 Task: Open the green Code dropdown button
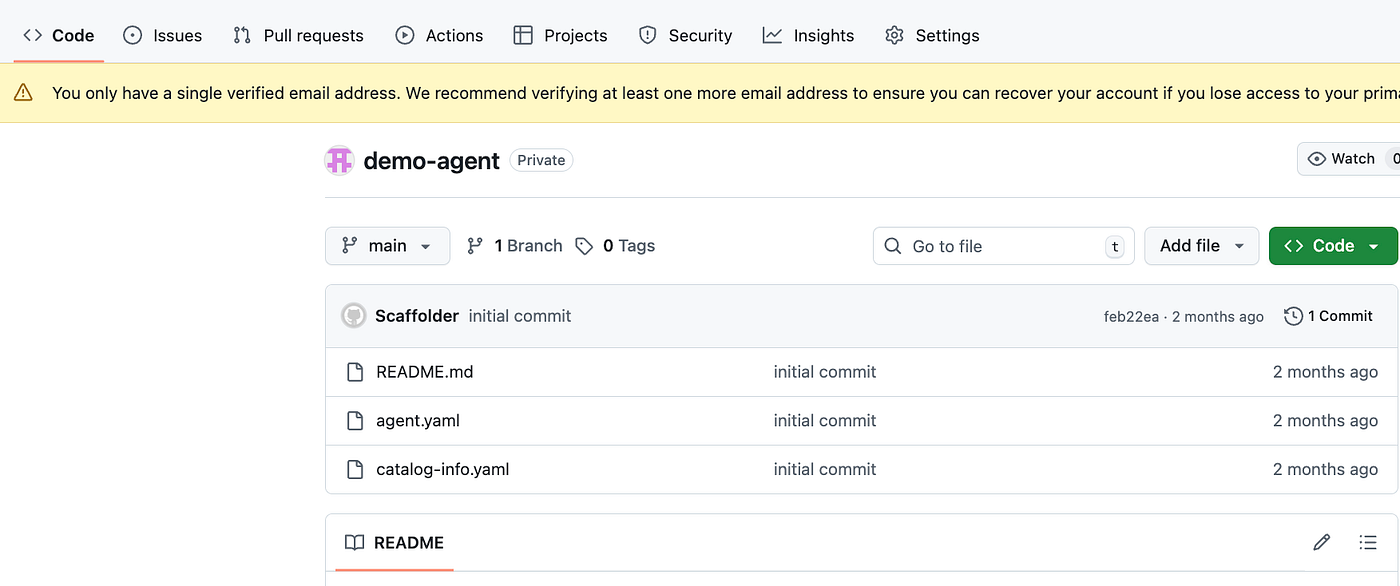click(1333, 246)
